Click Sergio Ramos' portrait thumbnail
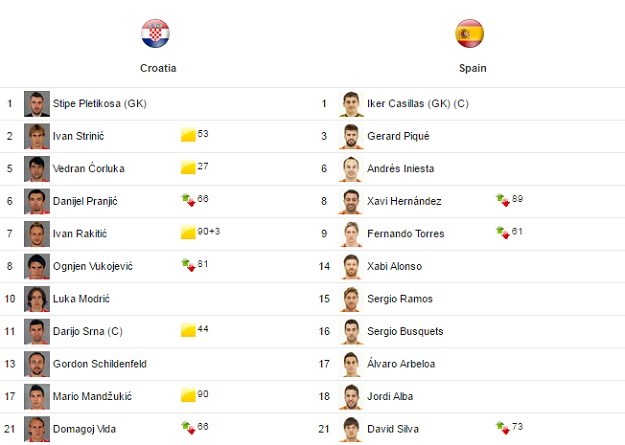 point(351,299)
